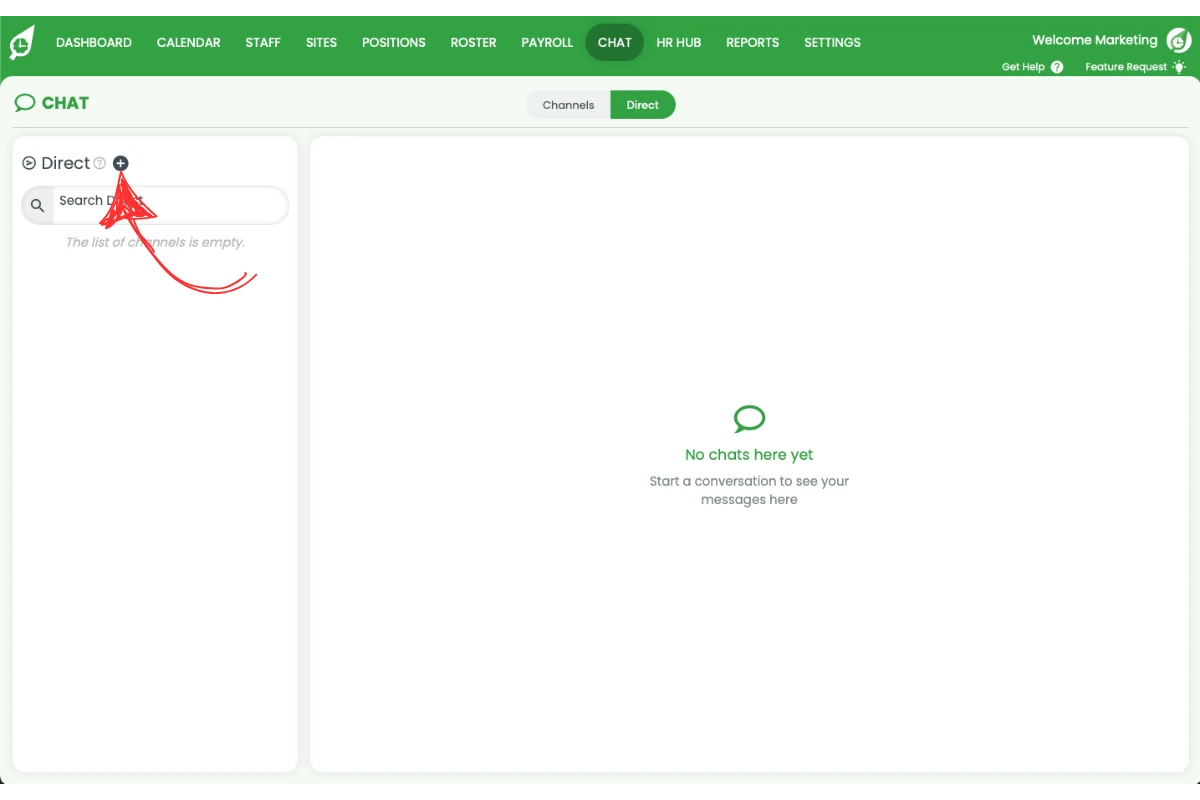1200x800 pixels.
Task: Open the Feature Request link
Action: tap(1126, 67)
